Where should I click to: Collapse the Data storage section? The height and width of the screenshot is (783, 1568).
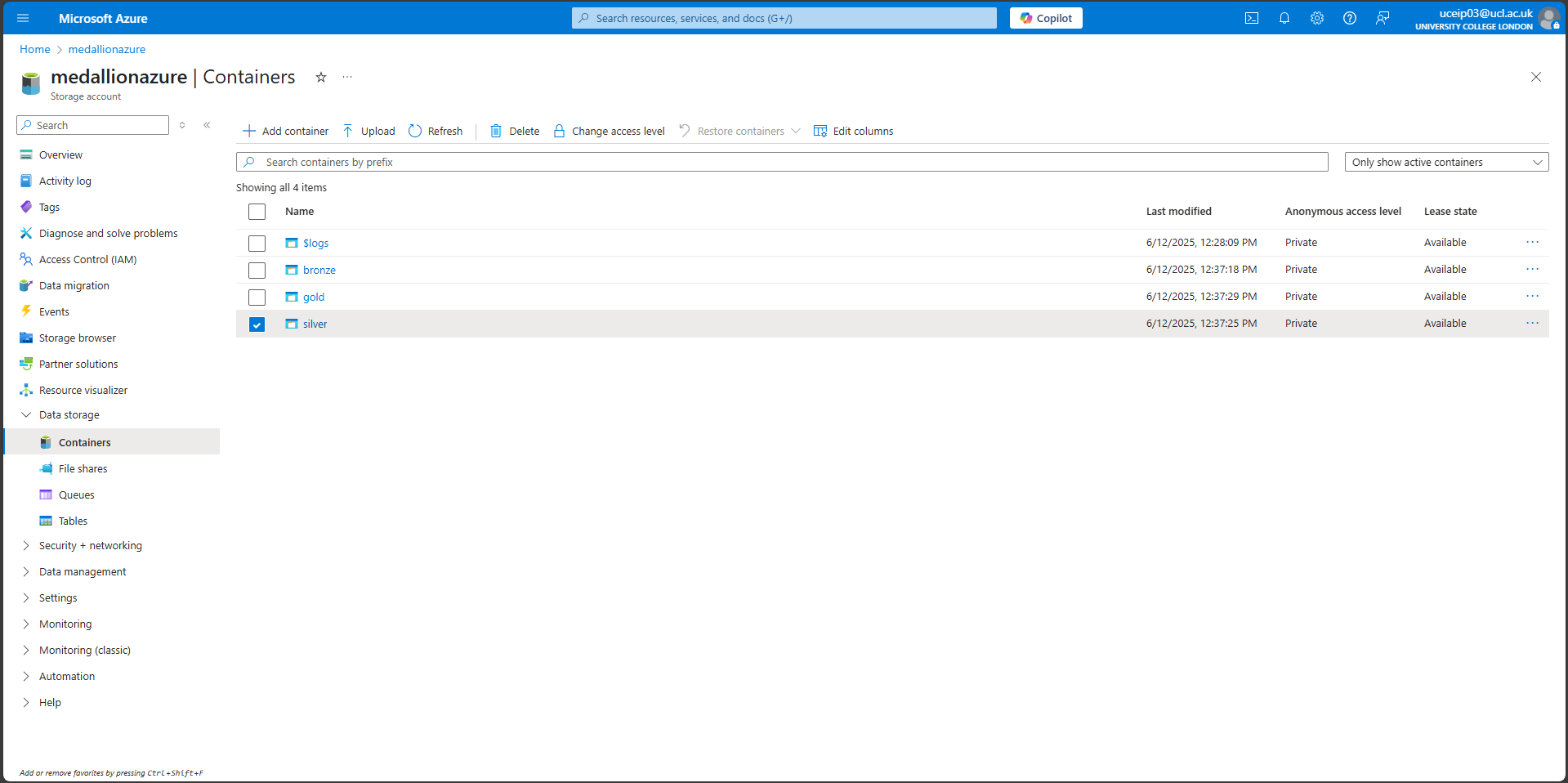[x=26, y=414]
